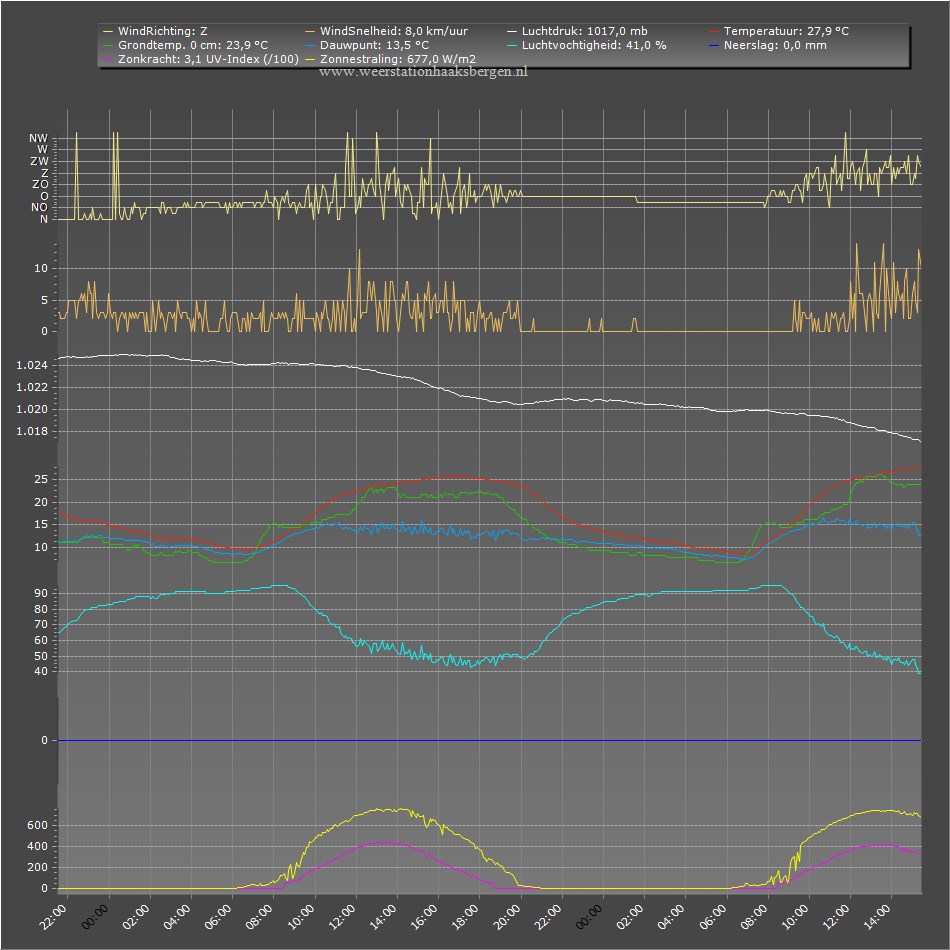Click the 1.020 pressure axis label
The width and height of the screenshot is (950, 950).
click(x=32, y=409)
